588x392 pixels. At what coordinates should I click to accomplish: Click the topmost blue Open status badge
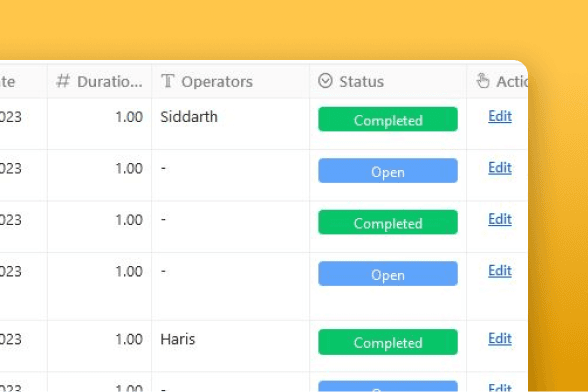pyautogui.click(x=388, y=171)
